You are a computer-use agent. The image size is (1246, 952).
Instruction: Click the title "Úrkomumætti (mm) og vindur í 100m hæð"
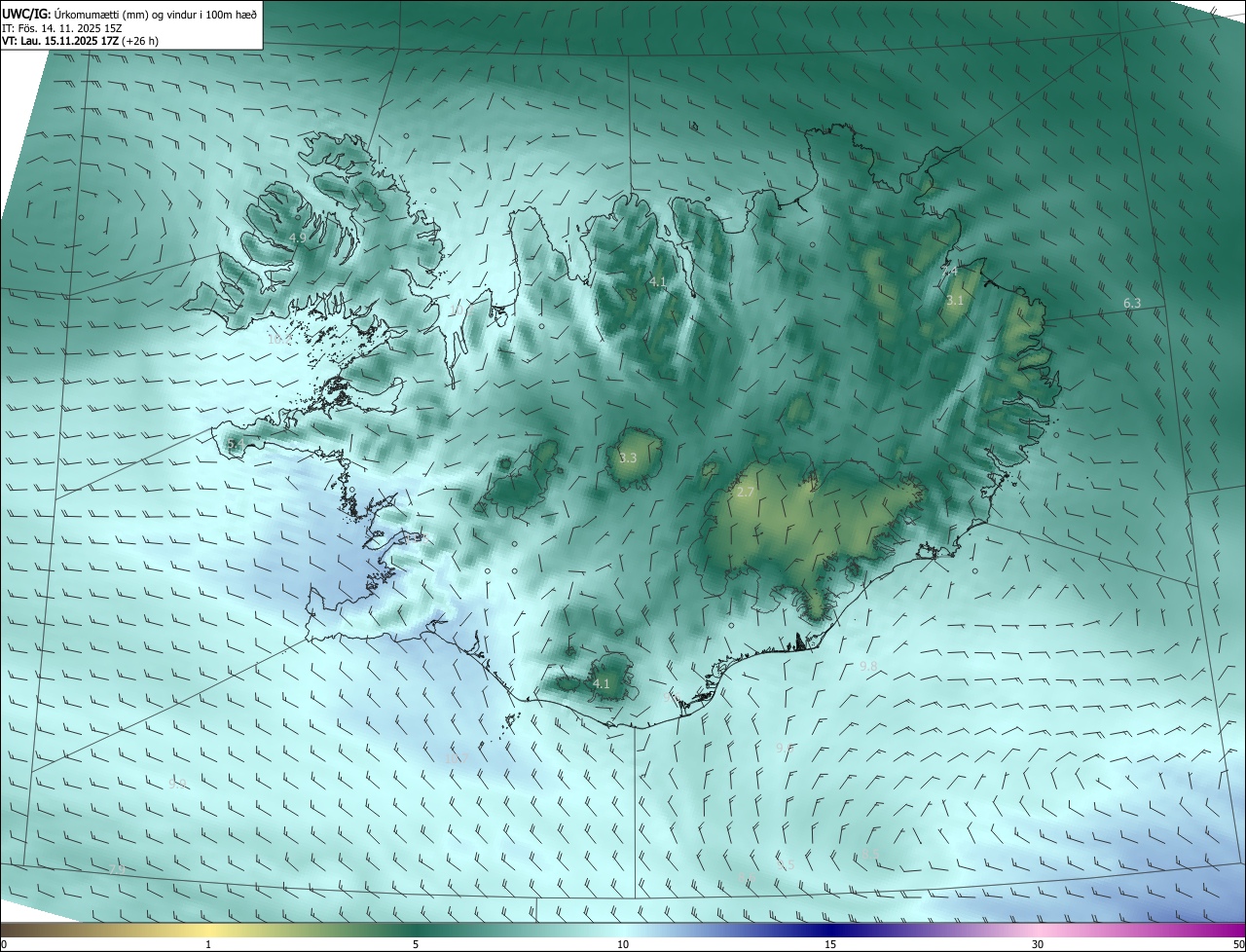click(x=155, y=14)
